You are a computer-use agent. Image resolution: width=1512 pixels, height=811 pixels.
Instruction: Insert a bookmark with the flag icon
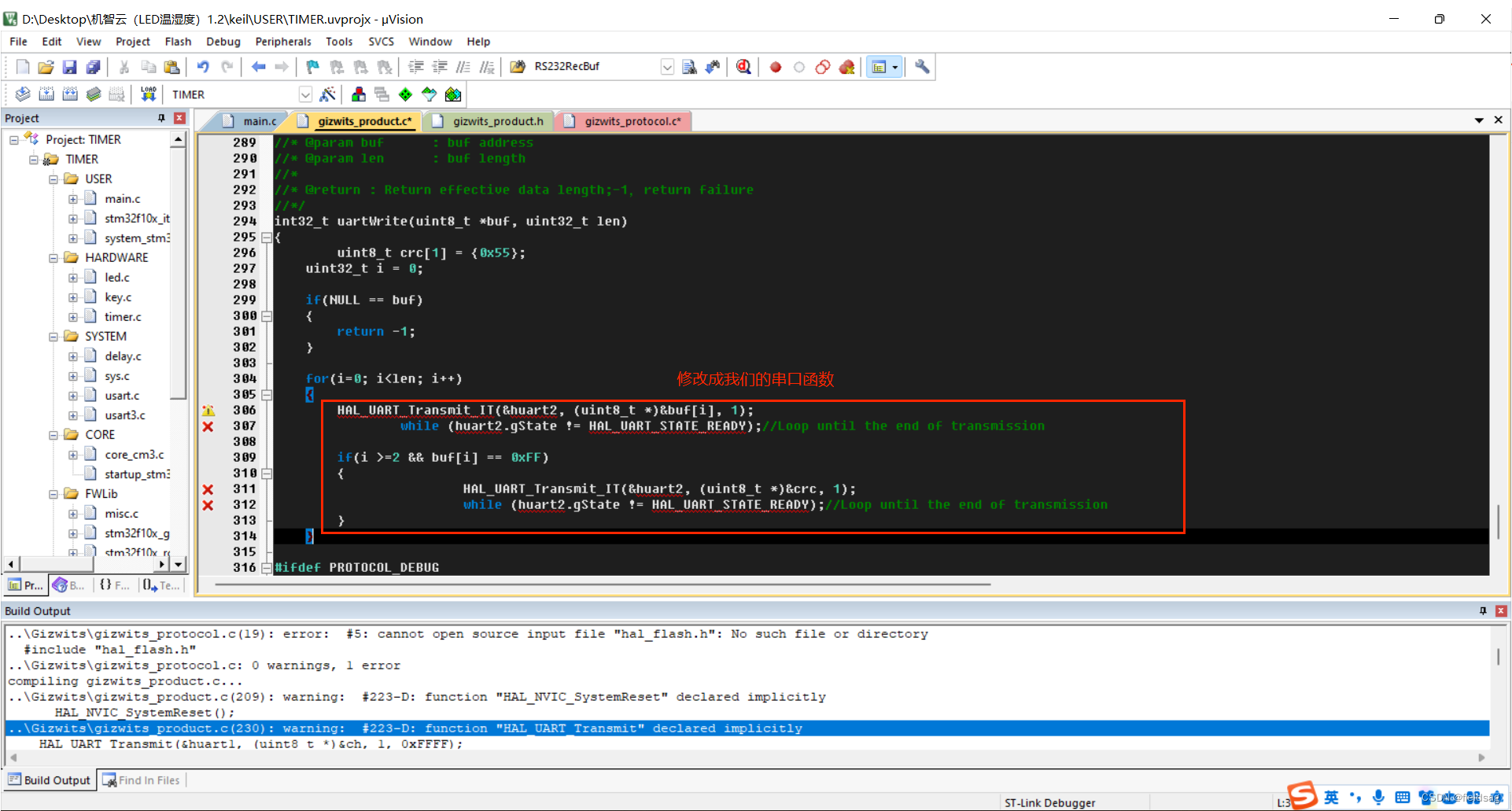point(312,67)
